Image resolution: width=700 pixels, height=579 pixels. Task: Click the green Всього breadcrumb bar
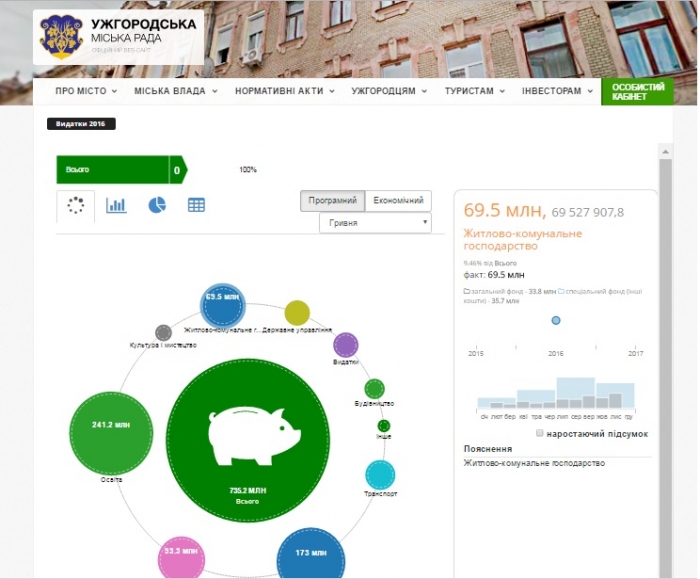click(x=121, y=170)
